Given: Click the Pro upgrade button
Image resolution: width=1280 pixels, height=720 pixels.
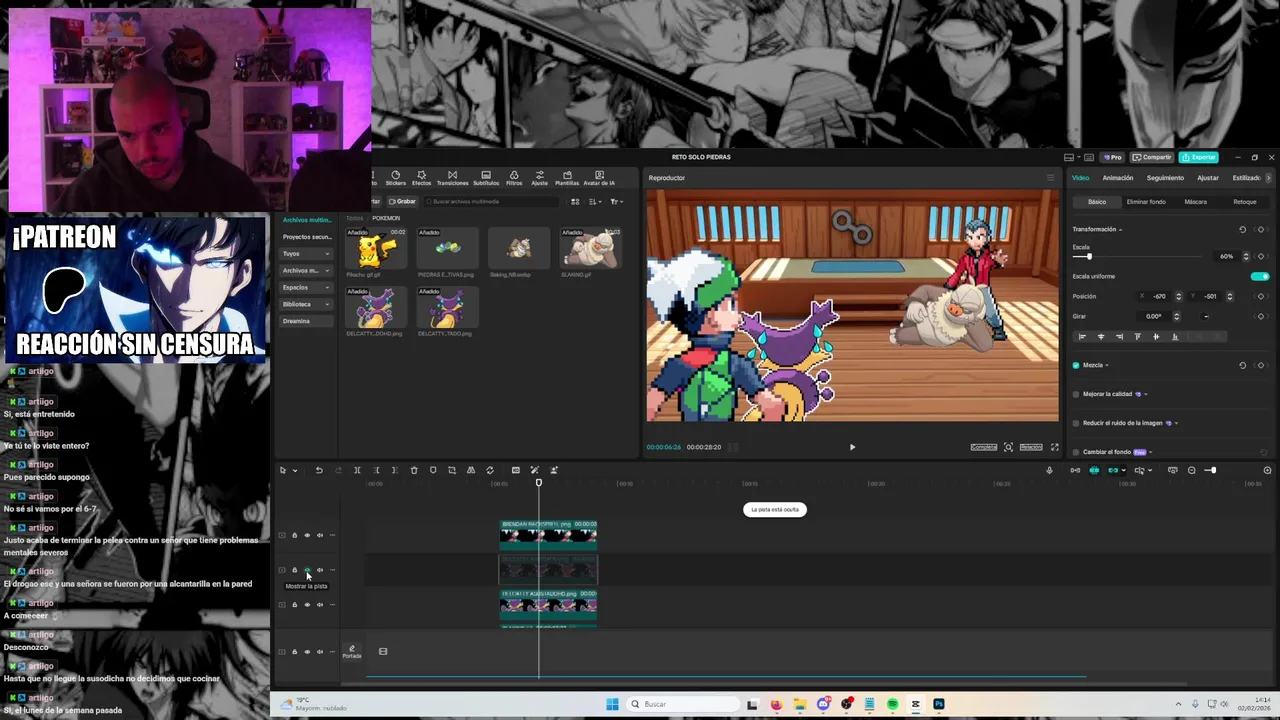Looking at the screenshot, I should click(x=1112, y=157).
